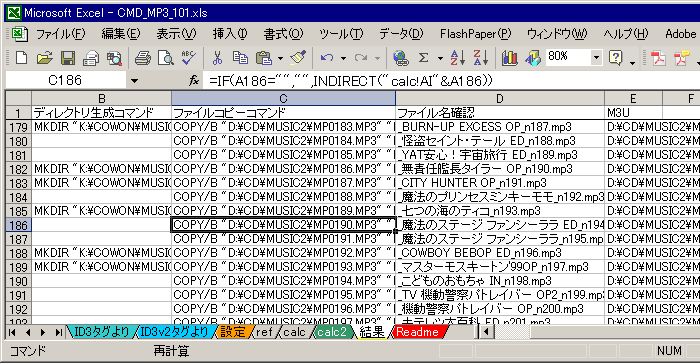Select cell with COWBOY BEBOP ED_n196.mp3
Viewport: 700px width, 363px height.
pyautogui.click(x=500, y=253)
